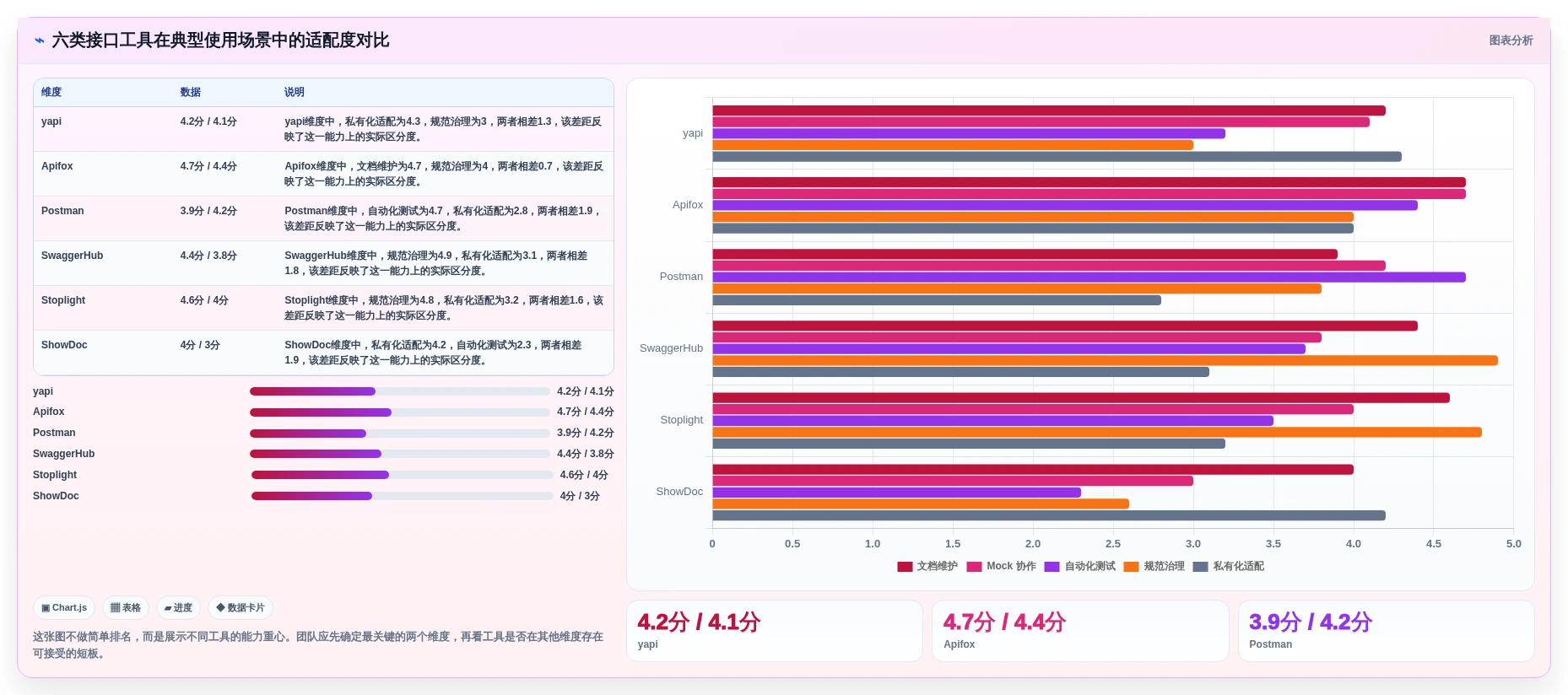
Task: Click the Postman description text in the table
Action: [x=444, y=218]
